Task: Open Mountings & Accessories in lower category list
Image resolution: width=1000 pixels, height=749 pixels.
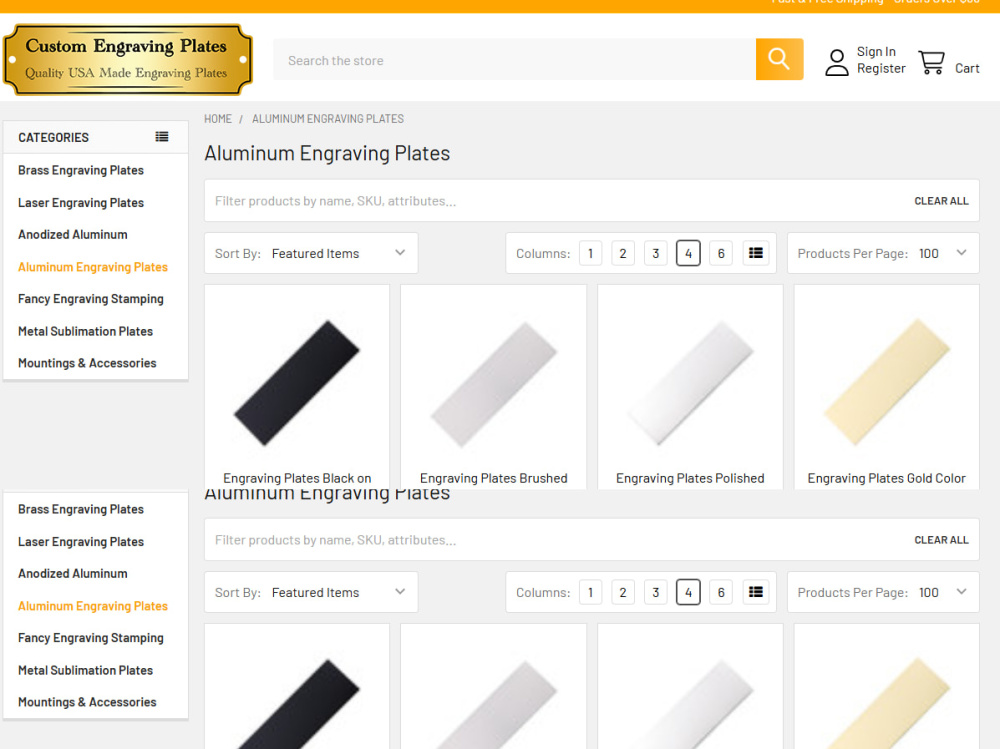Action: pyautogui.click(x=87, y=702)
